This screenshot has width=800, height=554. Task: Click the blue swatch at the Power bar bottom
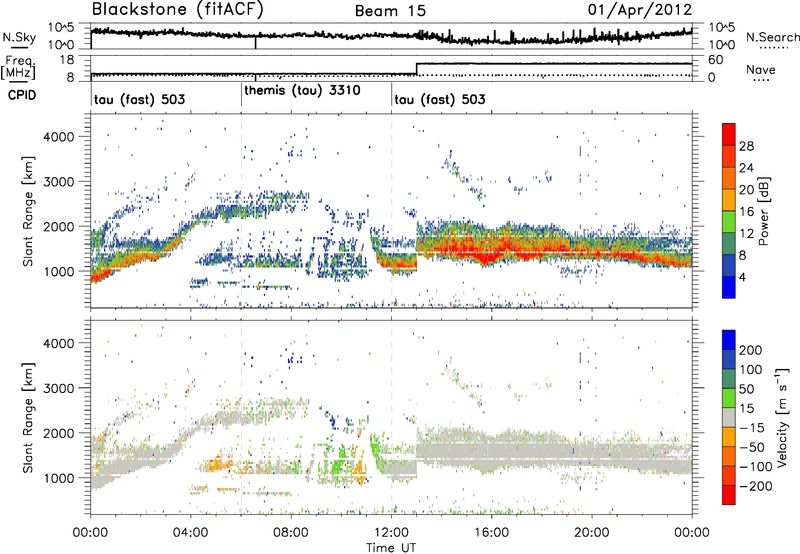click(729, 287)
